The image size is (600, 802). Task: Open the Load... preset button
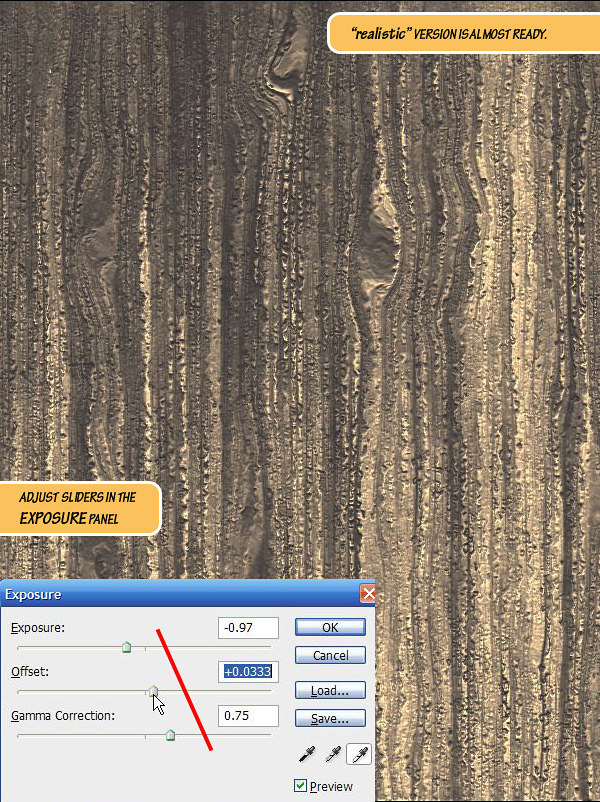point(330,690)
